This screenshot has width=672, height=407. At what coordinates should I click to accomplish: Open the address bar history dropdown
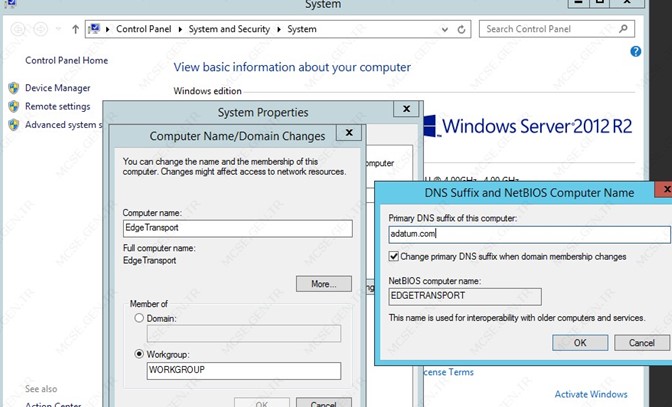445,30
